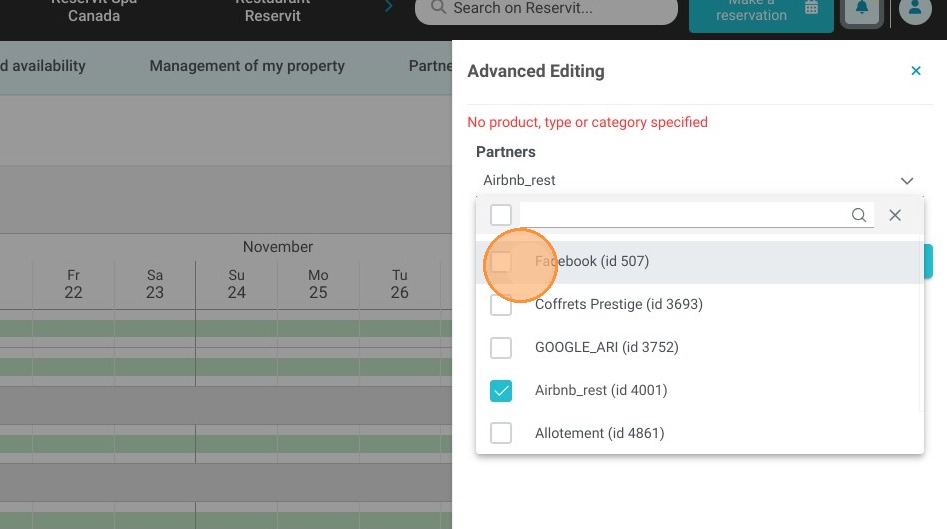Select Monday 25 calendar column header

(318, 284)
